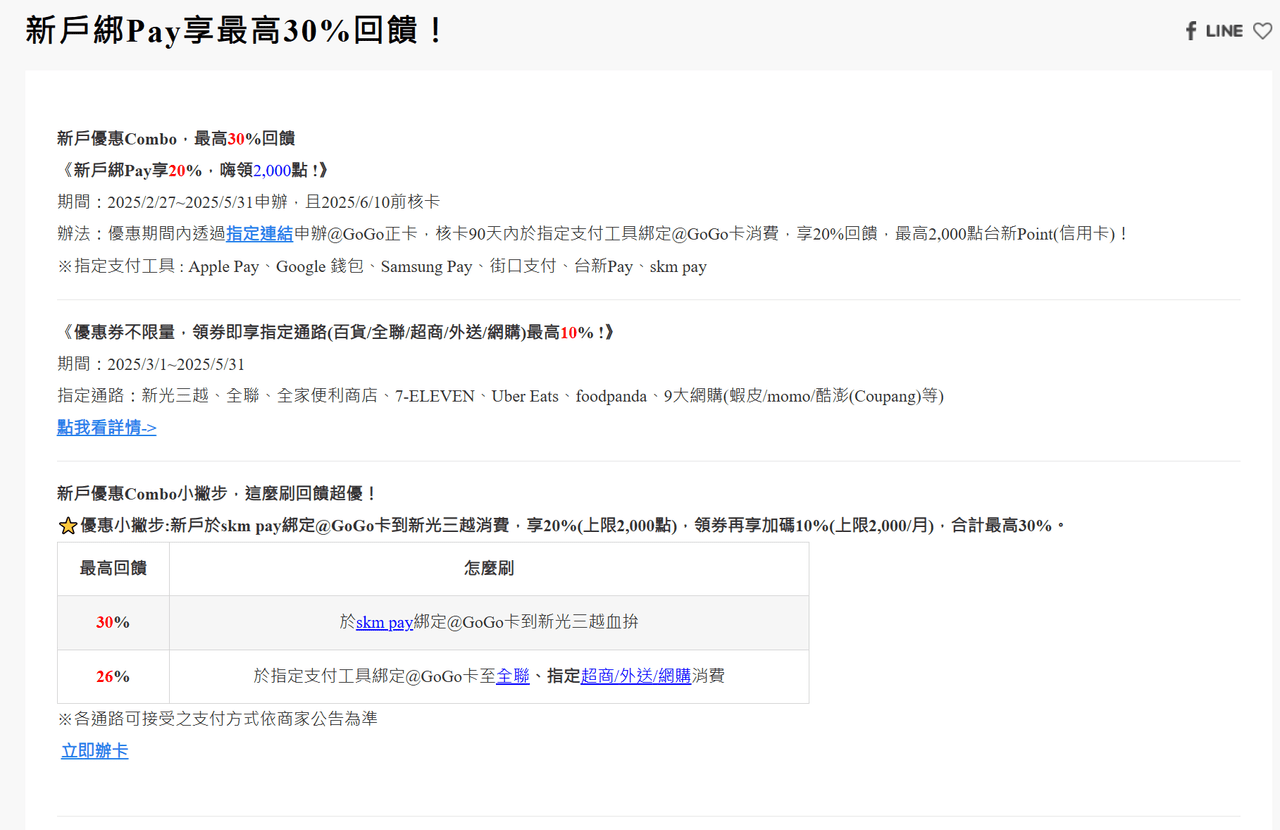Click the period line with 2025/6/10前核卡
The height and width of the screenshot is (830, 1280).
[x=249, y=202]
